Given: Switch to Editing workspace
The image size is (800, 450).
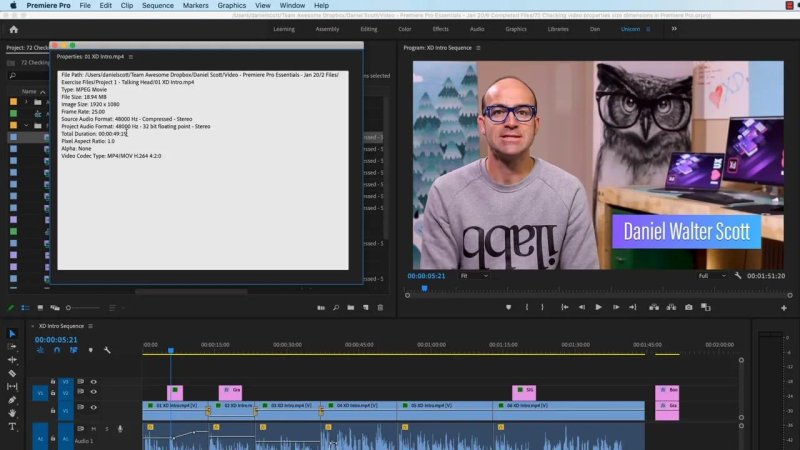Looking at the screenshot, I should [x=369, y=29].
